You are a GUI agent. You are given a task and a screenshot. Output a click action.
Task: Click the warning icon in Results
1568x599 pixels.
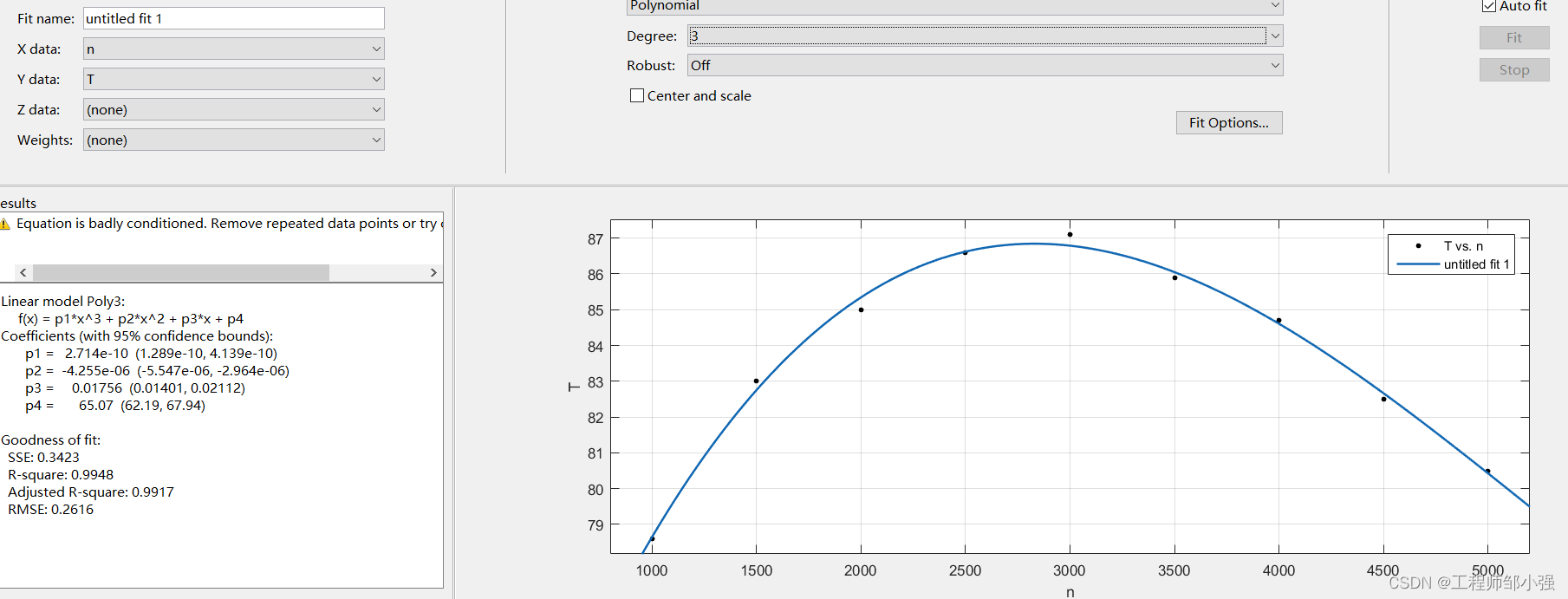pyautogui.click(x=5, y=224)
